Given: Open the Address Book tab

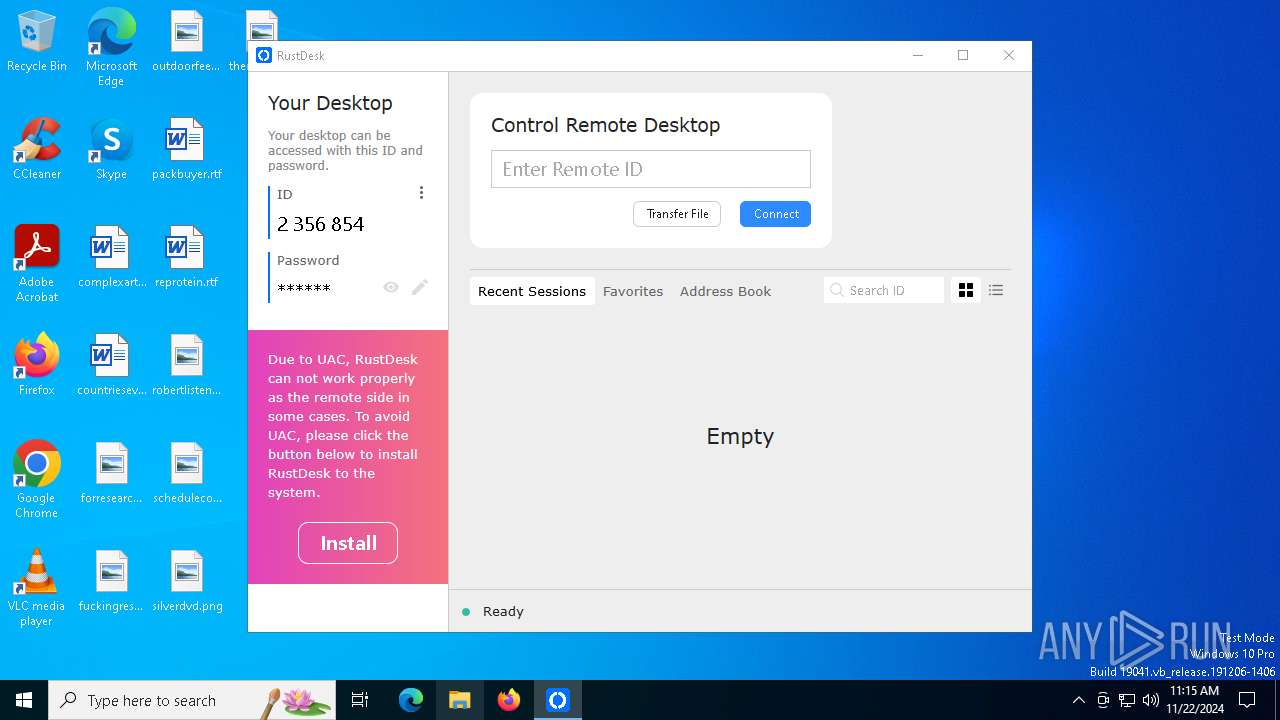Looking at the screenshot, I should click(x=725, y=291).
